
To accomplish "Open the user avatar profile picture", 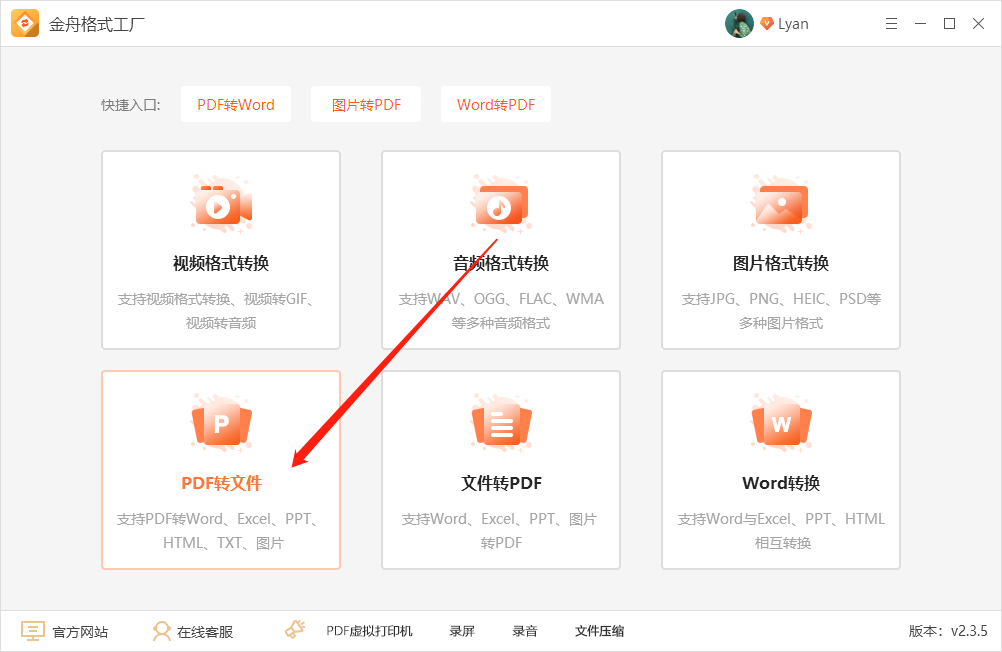I will point(739,24).
